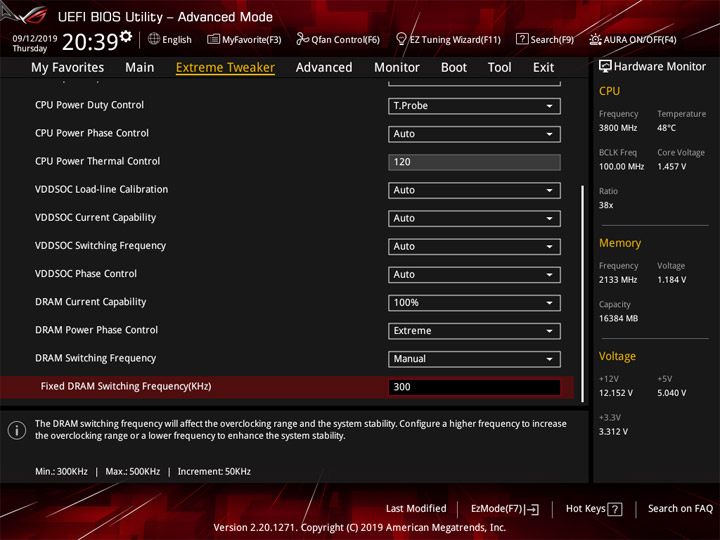The height and width of the screenshot is (540, 720).
Task: Click Search on FAQ link
Action: coord(680,509)
